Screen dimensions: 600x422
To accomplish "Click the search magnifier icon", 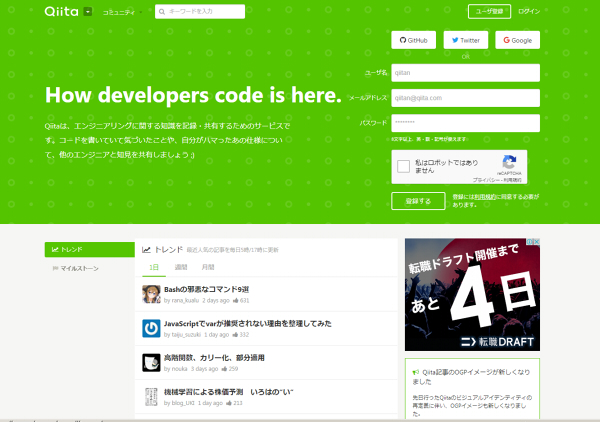I will (162, 12).
